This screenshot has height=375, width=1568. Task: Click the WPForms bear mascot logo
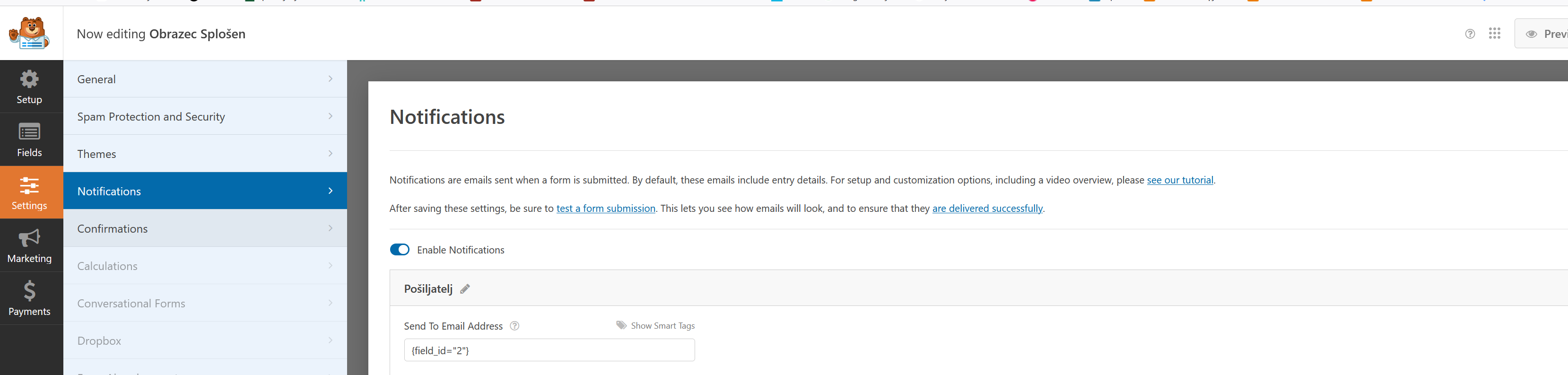(29, 33)
